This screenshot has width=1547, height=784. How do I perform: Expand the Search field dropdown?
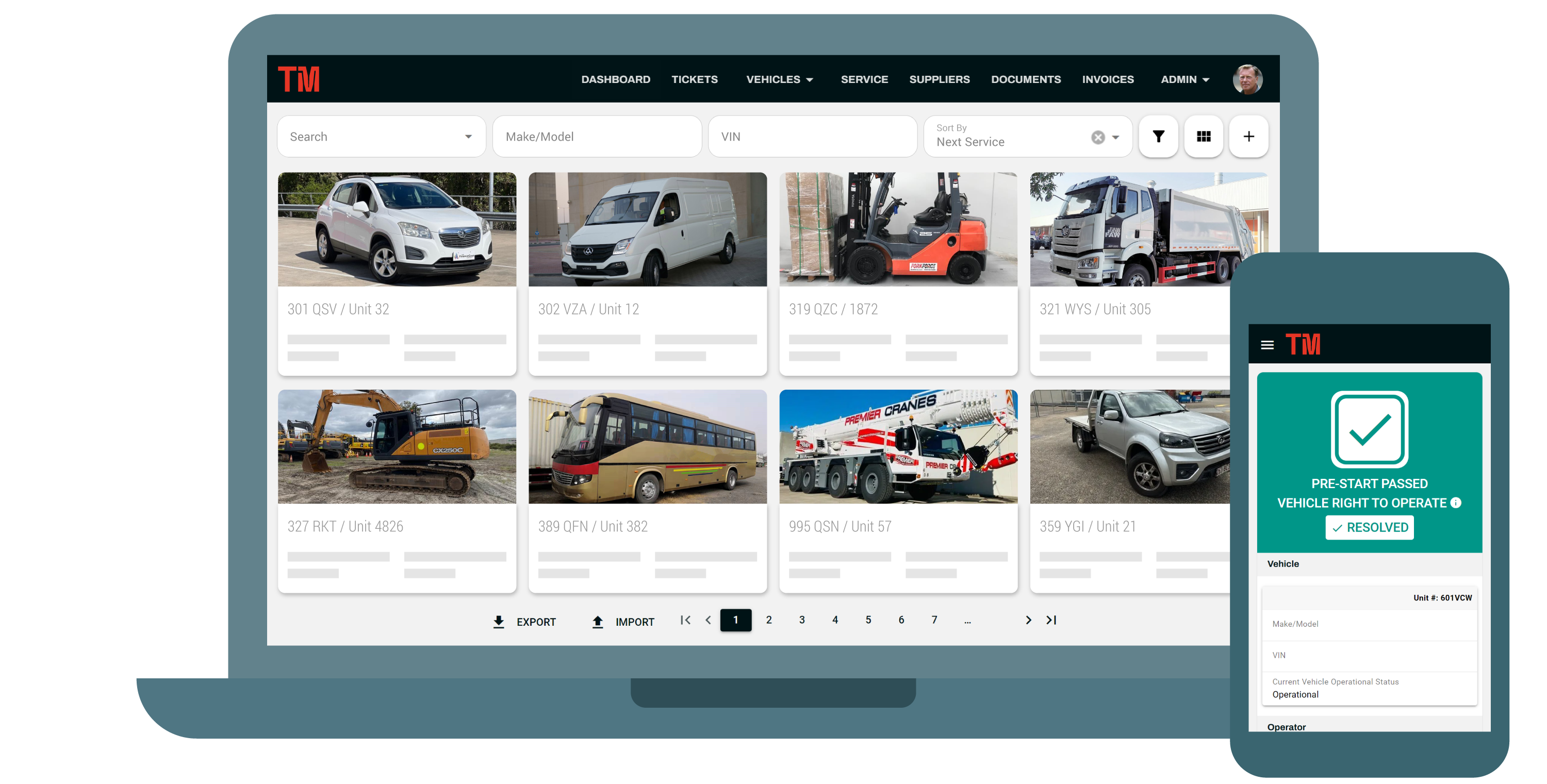(468, 136)
